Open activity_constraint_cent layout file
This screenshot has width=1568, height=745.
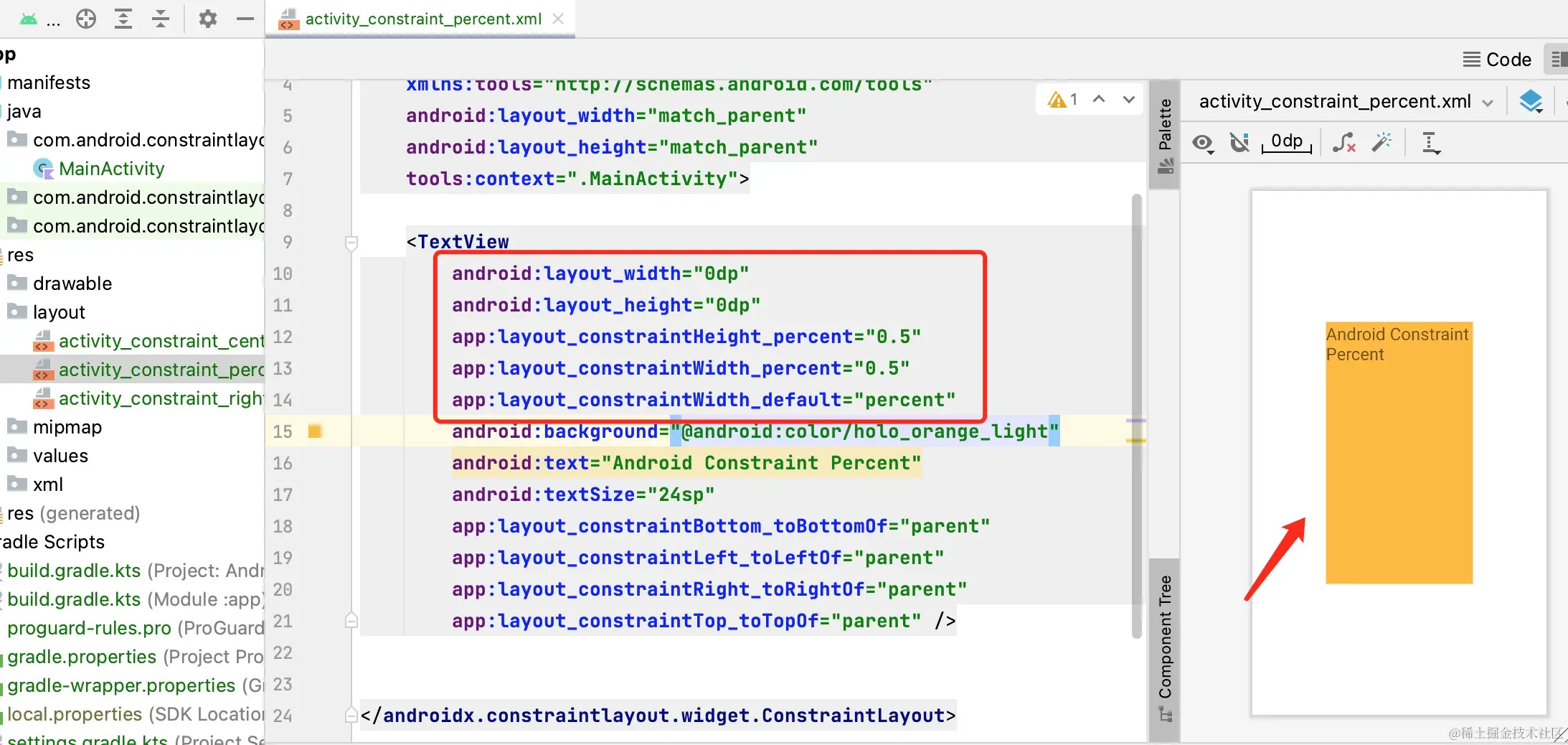point(161,341)
